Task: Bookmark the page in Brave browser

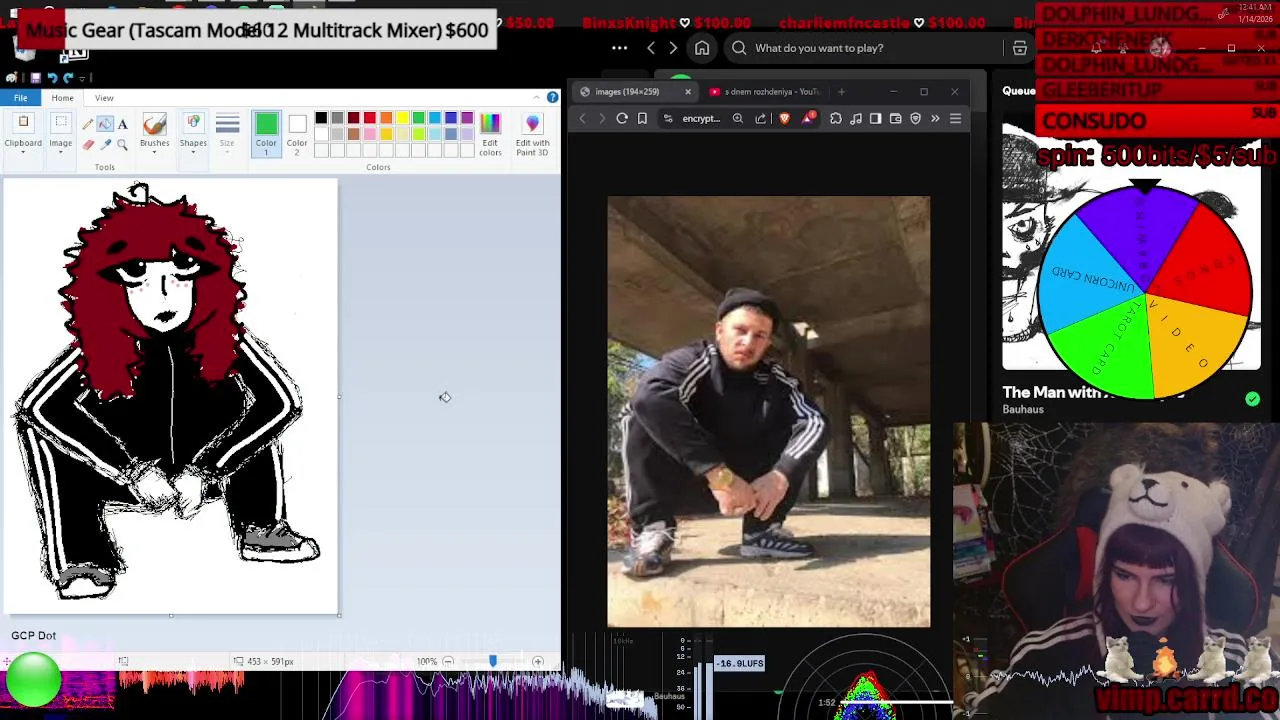Action: click(x=642, y=118)
